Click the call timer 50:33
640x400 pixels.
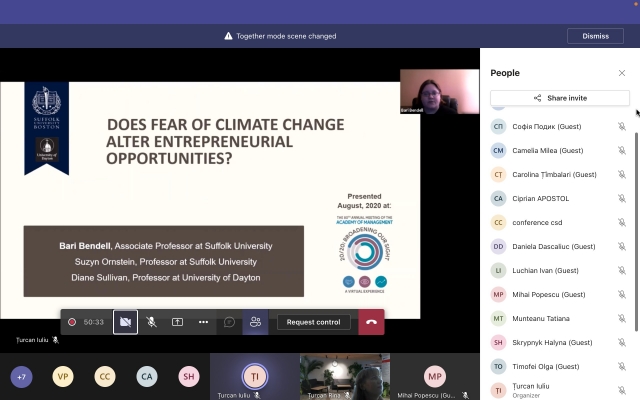click(93, 322)
